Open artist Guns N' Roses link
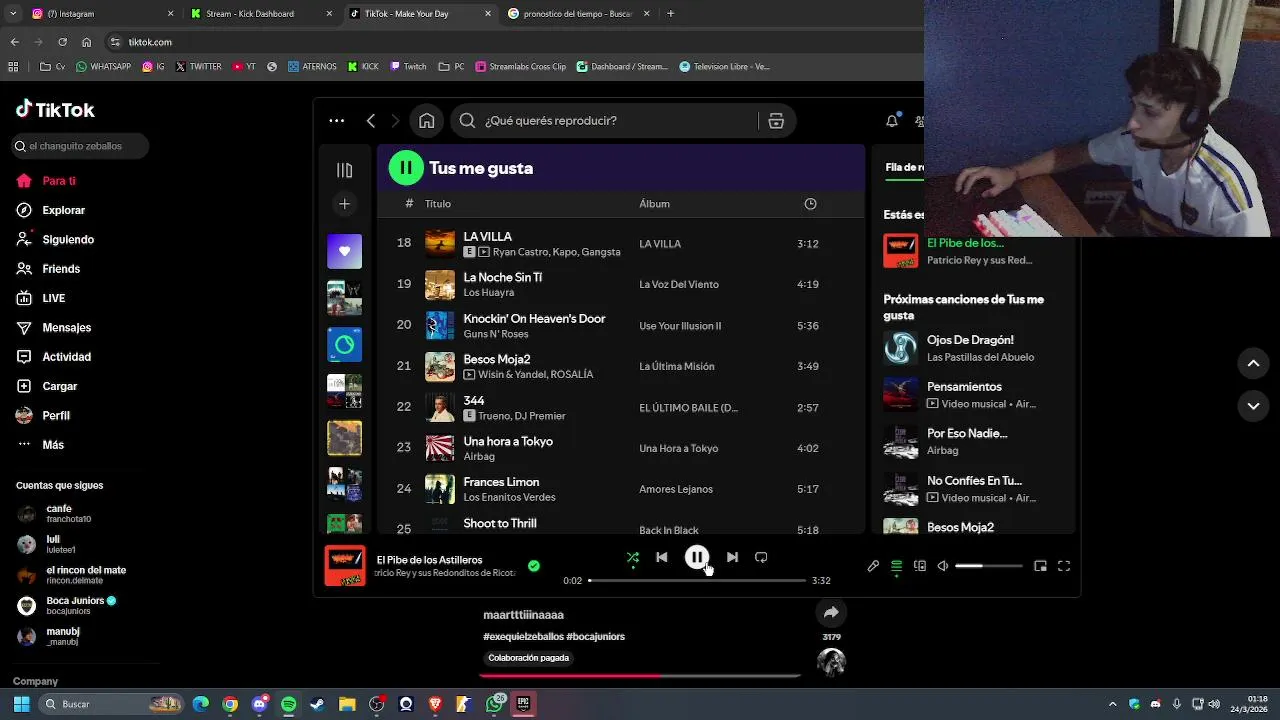Viewport: 1280px width, 720px height. point(496,334)
